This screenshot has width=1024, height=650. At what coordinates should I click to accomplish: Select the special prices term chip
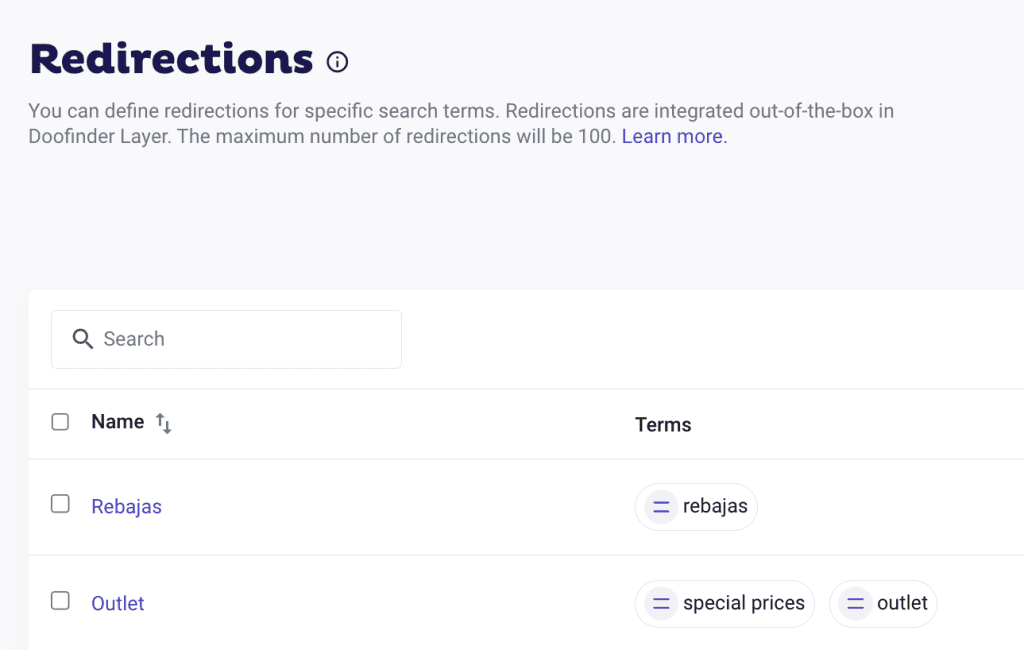coord(743,604)
